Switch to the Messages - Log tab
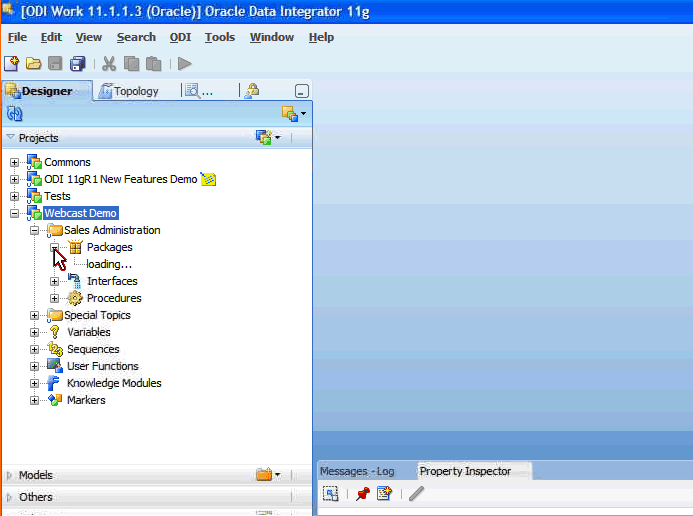The image size is (693, 516). click(x=357, y=471)
